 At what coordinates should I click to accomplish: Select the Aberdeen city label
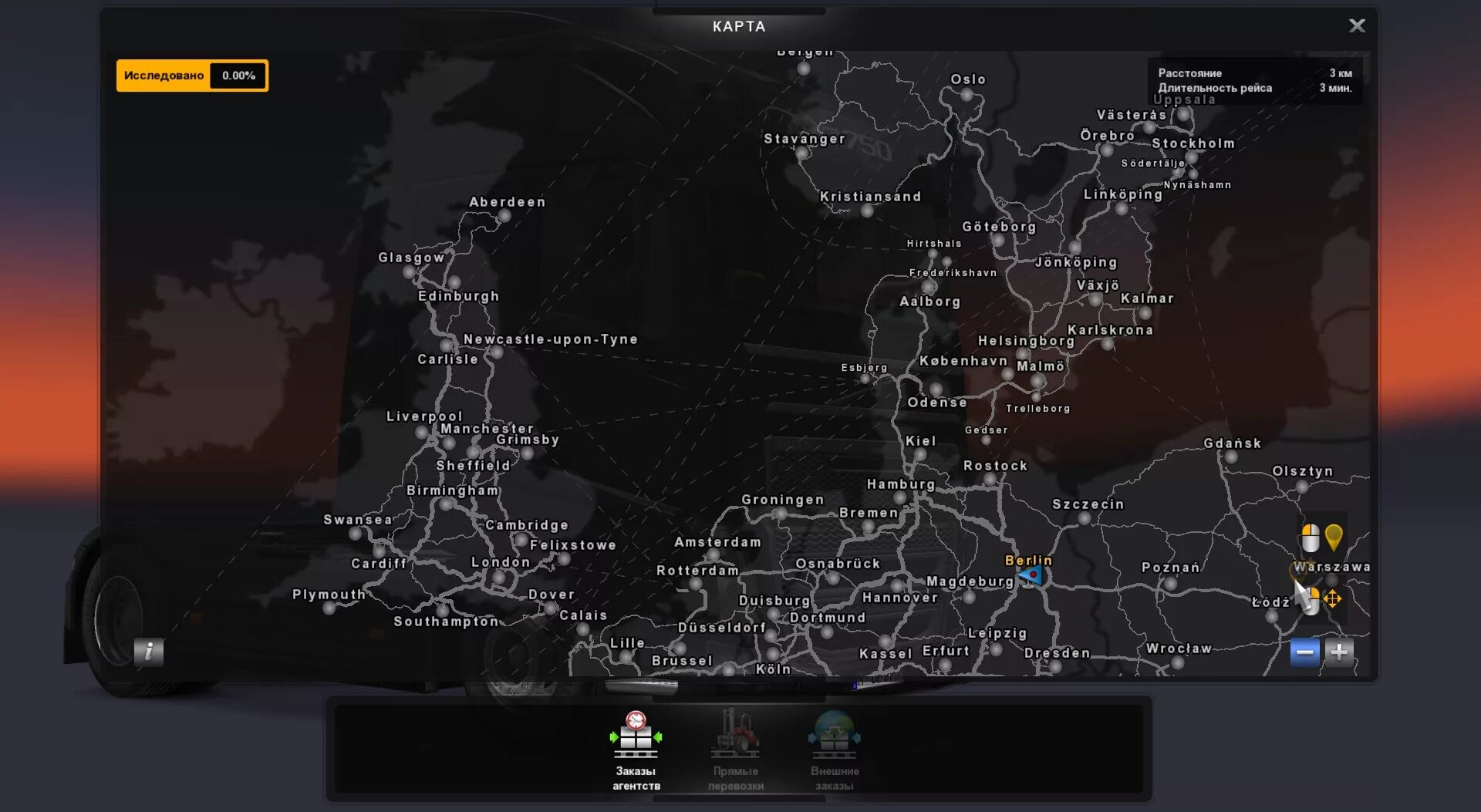pos(508,202)
